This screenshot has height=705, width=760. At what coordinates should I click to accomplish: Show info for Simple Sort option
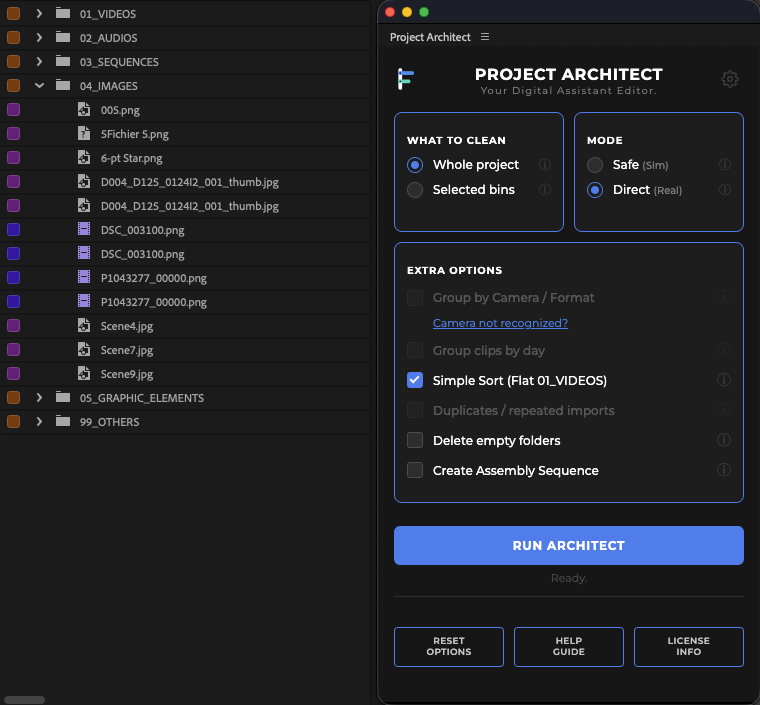click(x=724, y=380)
